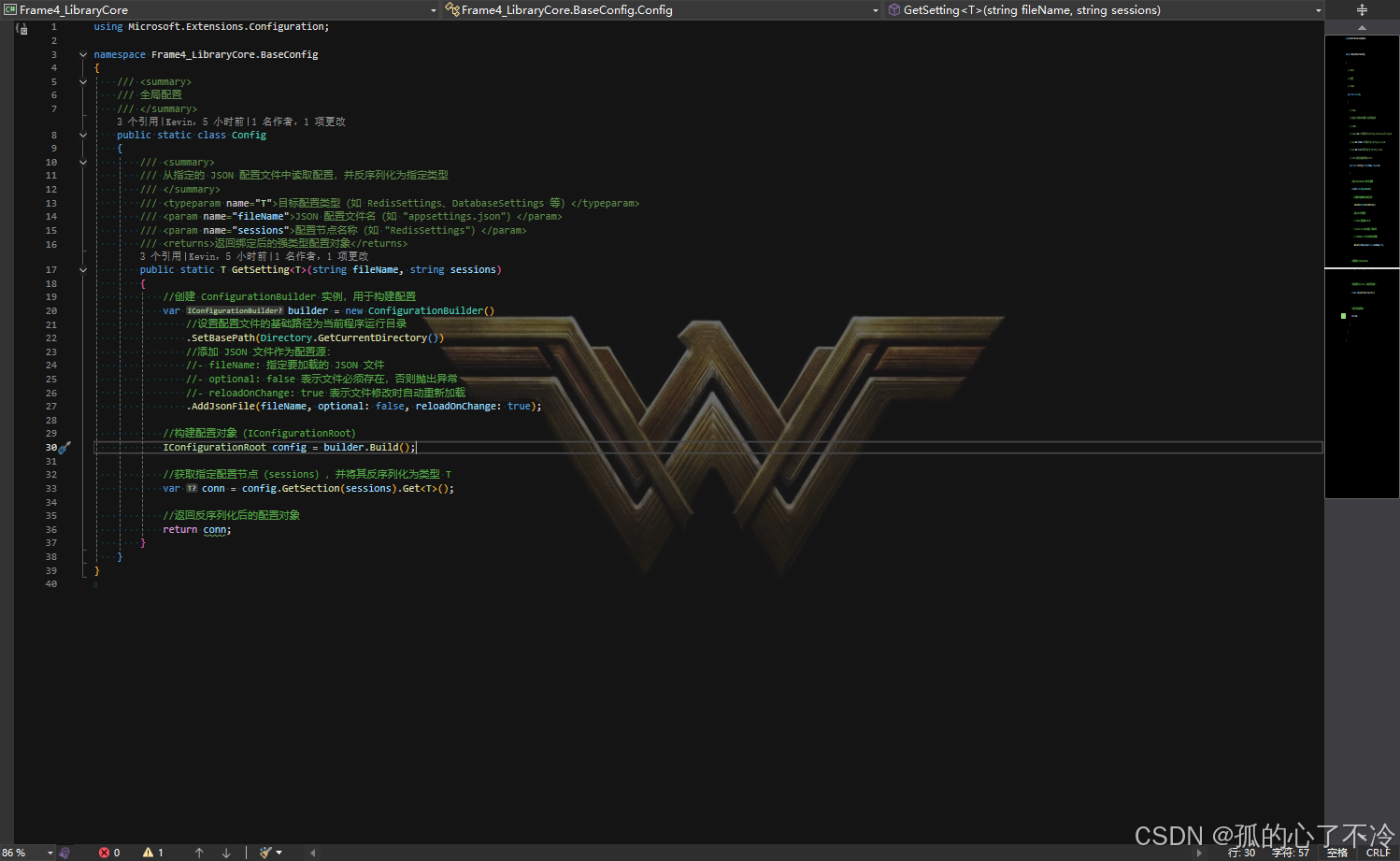Viewport: 1400px width, 861px height.
Task: Click the 'reloadOnChange:' argument label on line 27
Action: click(458, 407)
